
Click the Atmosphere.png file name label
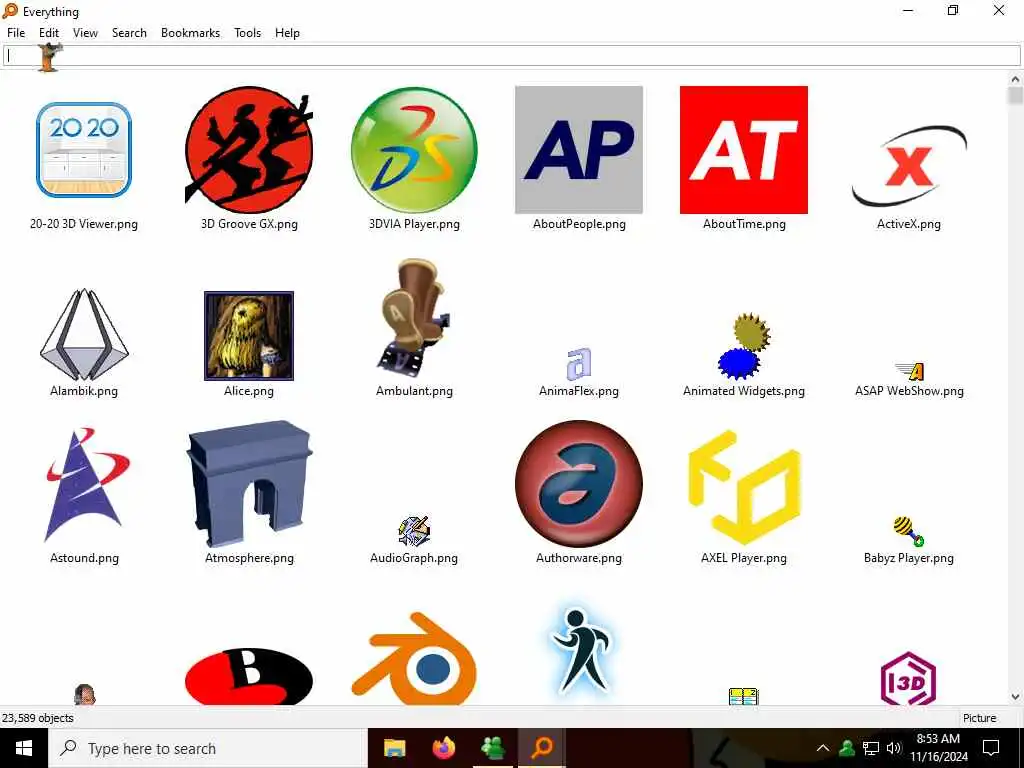tap(249, 558)
